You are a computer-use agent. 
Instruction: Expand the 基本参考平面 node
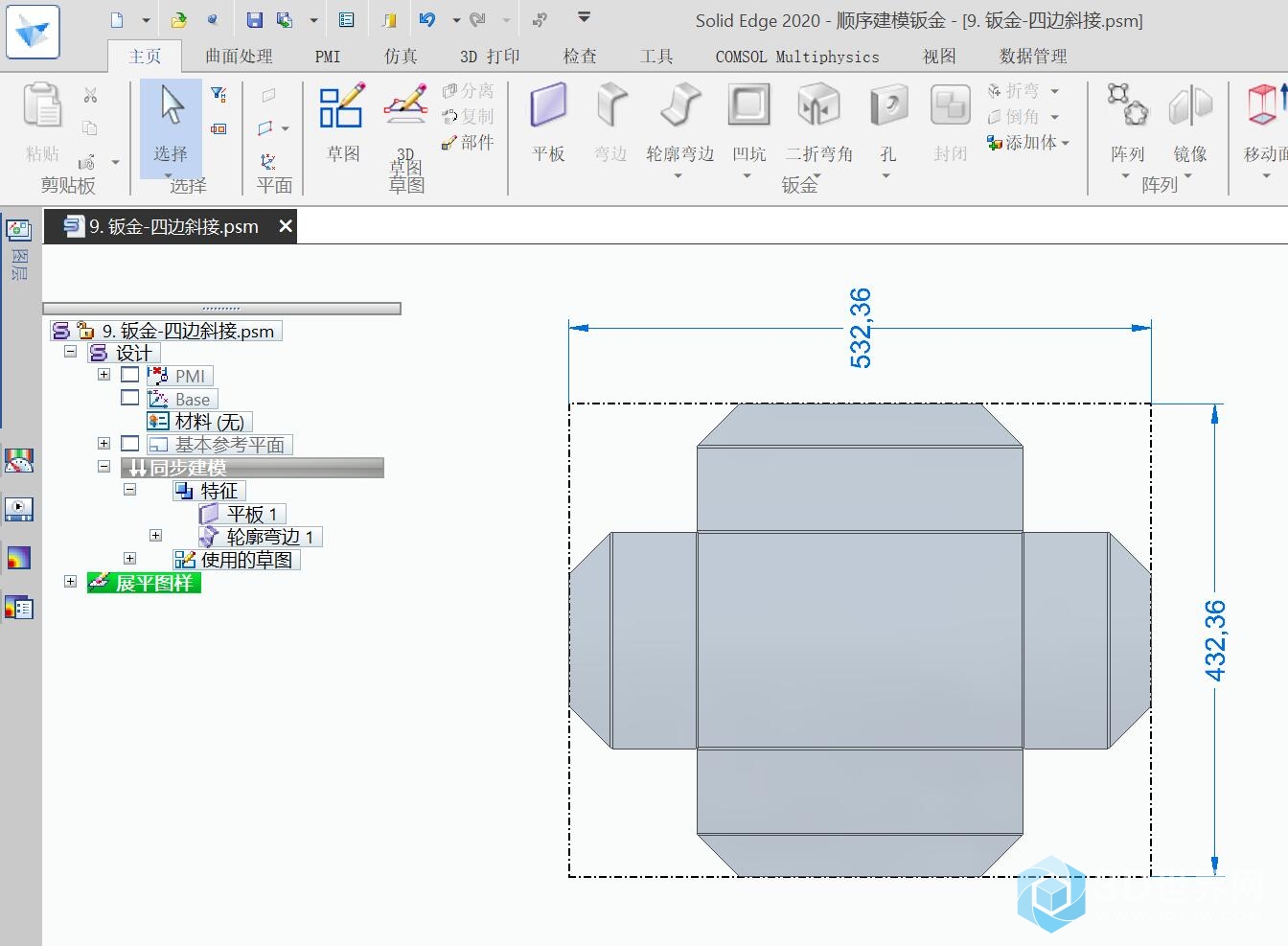coord(103,444)
